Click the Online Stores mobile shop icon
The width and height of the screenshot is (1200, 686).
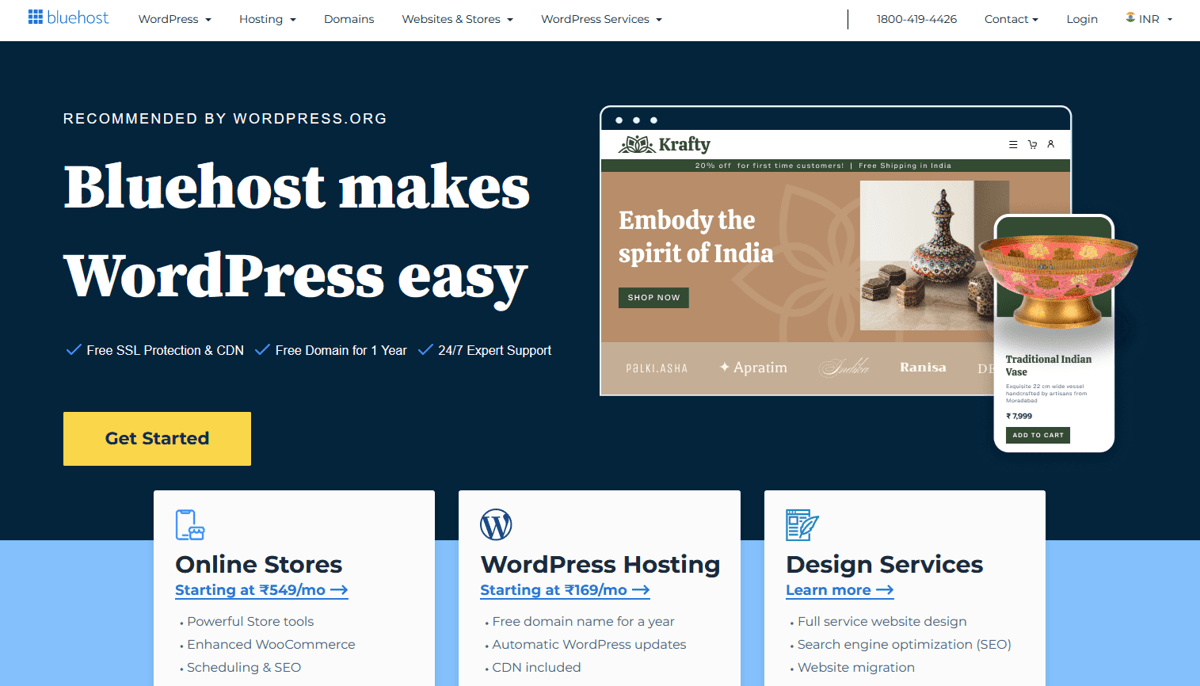point(189,525)
